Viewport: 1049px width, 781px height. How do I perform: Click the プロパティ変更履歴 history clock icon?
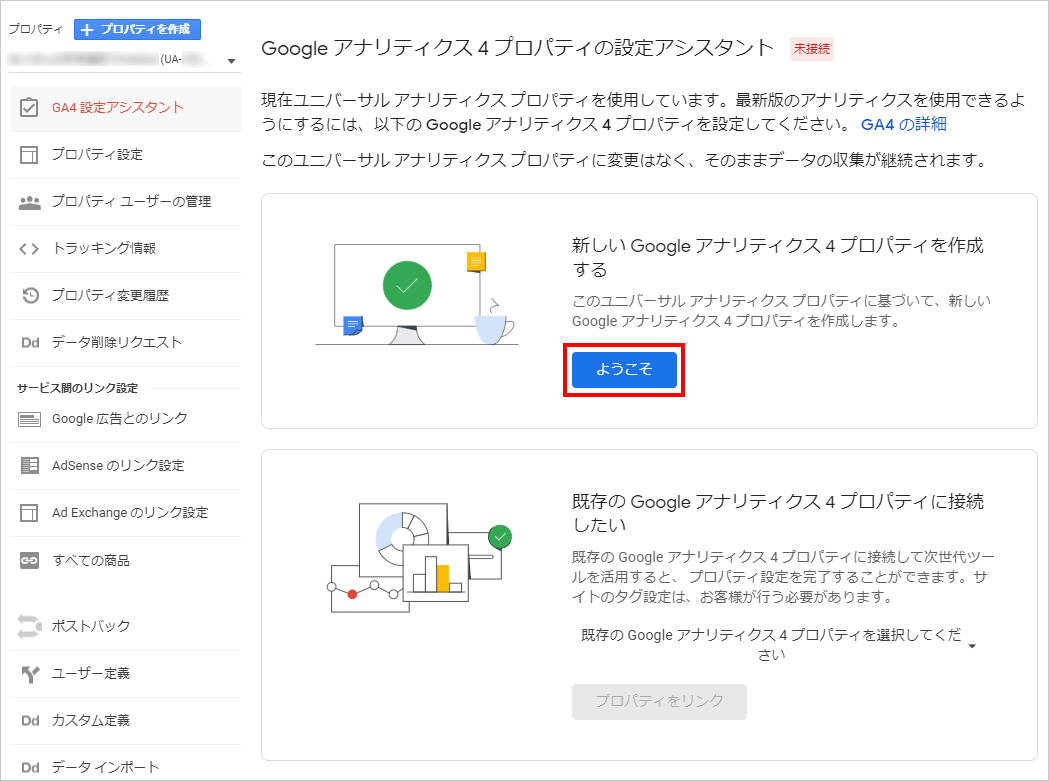pyautogui.click(x=30, y=295)
